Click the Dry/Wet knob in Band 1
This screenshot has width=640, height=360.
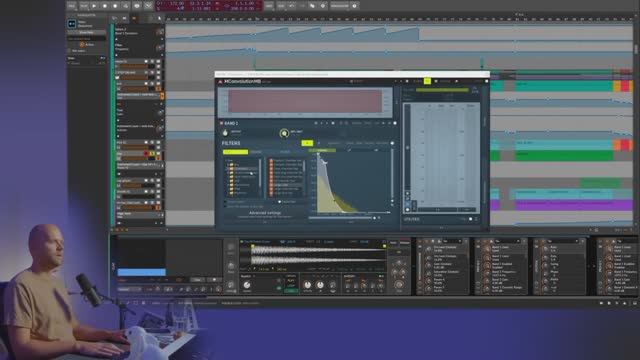(284, 133)
